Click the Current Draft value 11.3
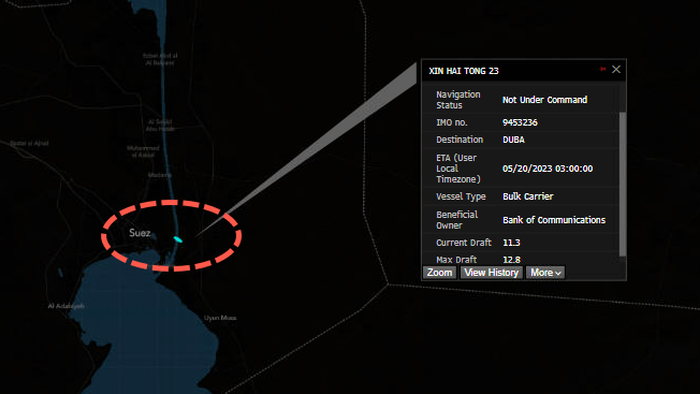Image resolution: width=700 pixels, height=394 pixels. pyautogui.click(x=511, y=243)
